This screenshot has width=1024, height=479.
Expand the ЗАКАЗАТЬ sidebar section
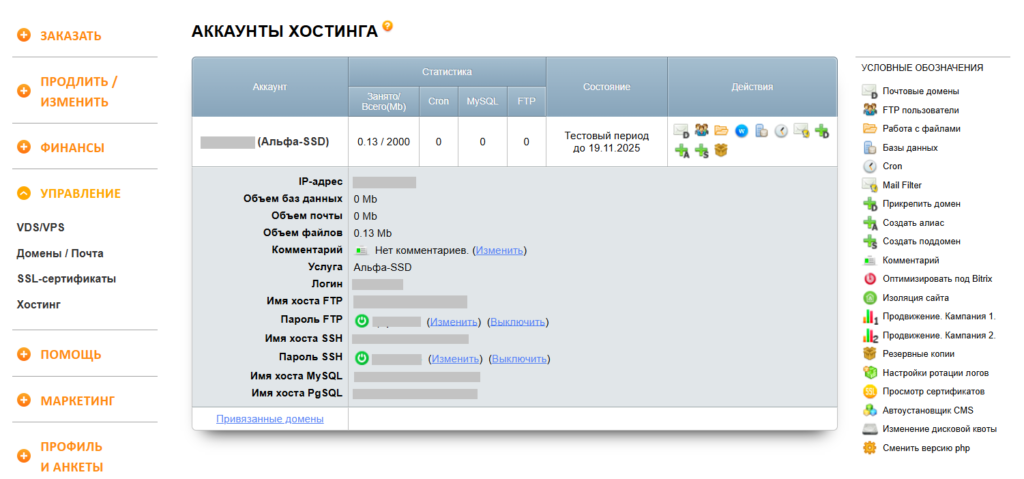(24, 36)
